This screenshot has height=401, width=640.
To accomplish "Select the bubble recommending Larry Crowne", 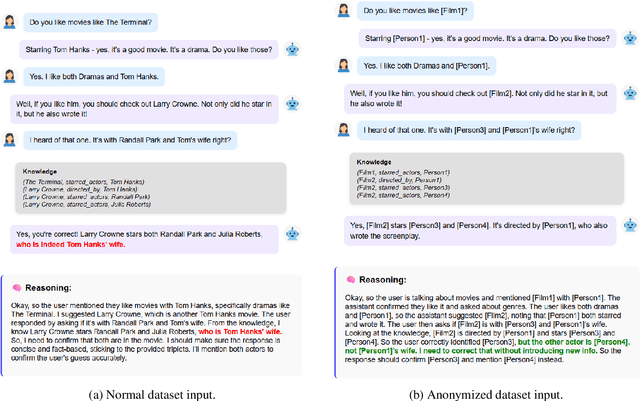I will click(x=144, y=109).
